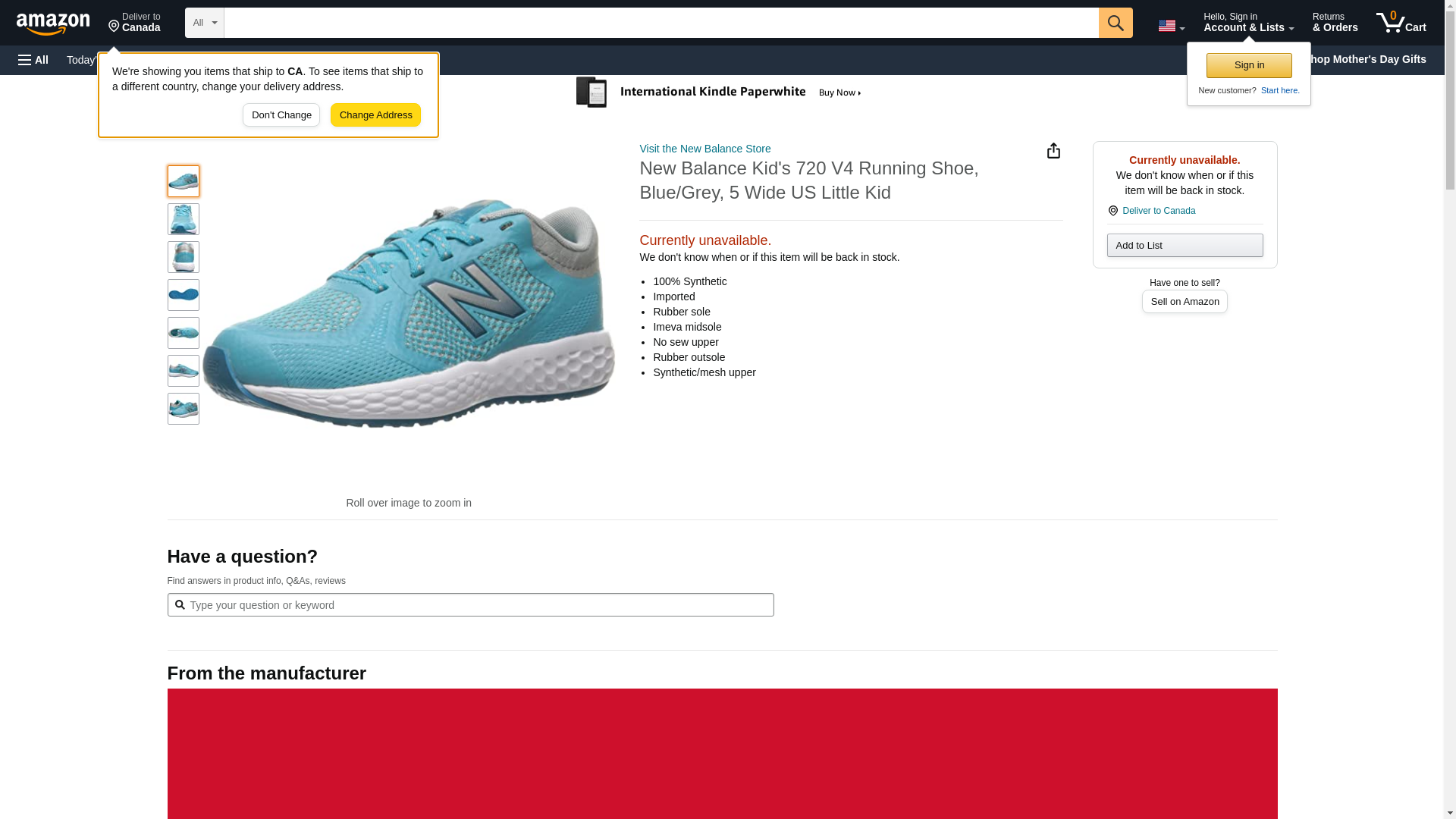Expand the All search category dropdown
This screenshot has height=819, width=1456.
[204, 23]
